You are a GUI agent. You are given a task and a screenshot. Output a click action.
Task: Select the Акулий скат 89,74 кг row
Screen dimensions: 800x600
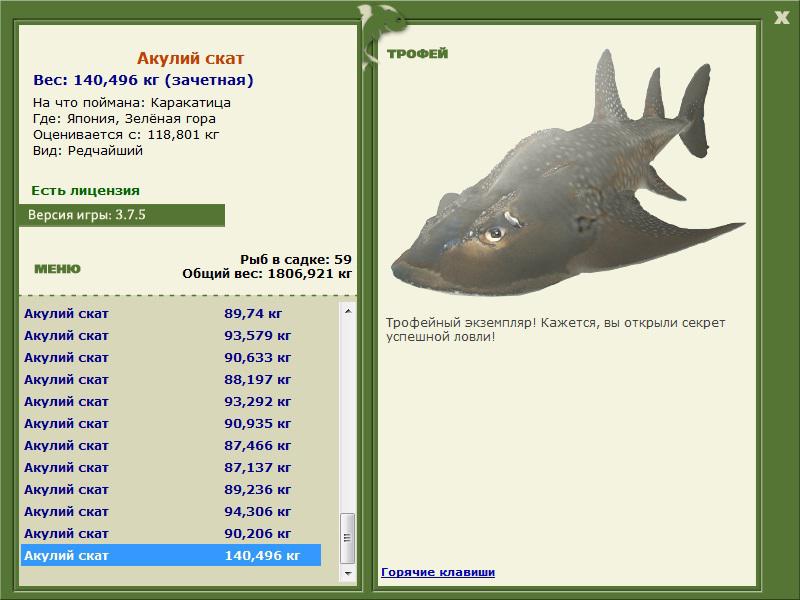(x=171, y=313)
